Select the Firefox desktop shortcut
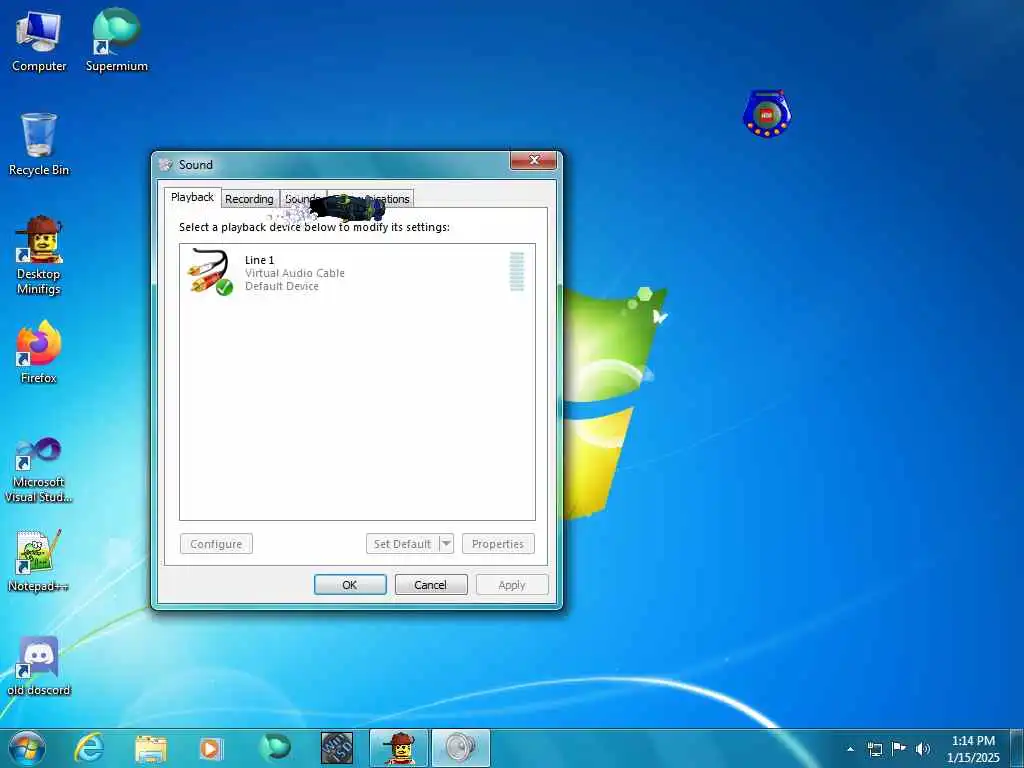Viewport: 1024px width, 768px height. [x=39, y=352]
